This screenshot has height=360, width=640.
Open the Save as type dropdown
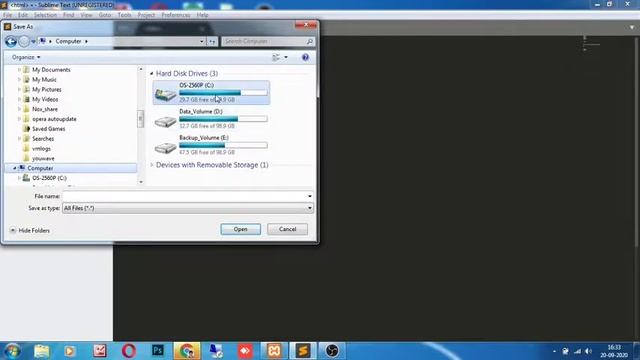coord(188,208)
